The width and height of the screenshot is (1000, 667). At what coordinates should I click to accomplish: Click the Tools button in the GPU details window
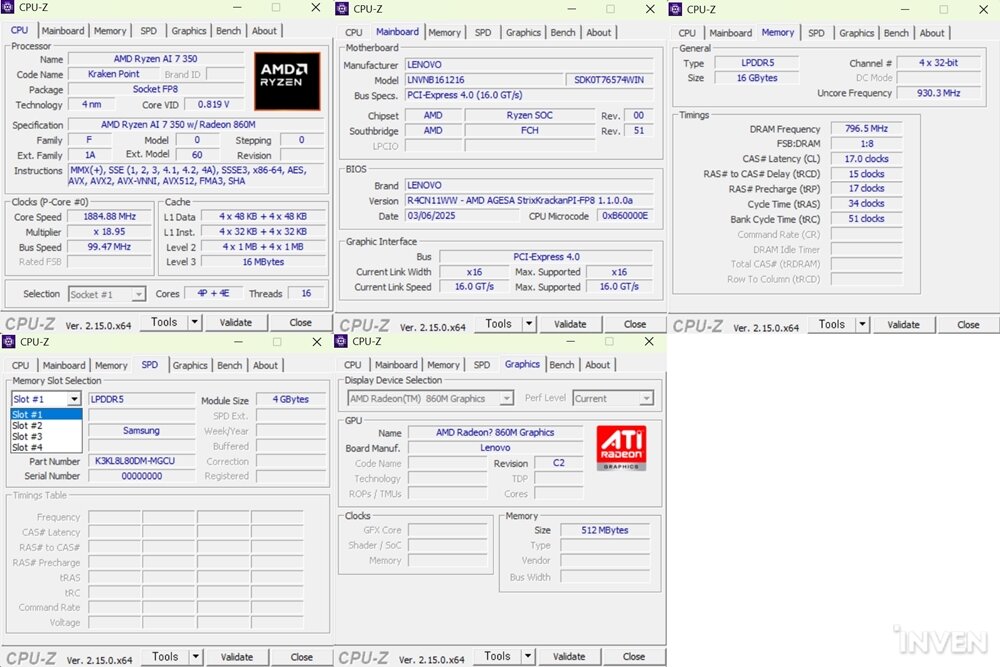(x=497, y=656)
